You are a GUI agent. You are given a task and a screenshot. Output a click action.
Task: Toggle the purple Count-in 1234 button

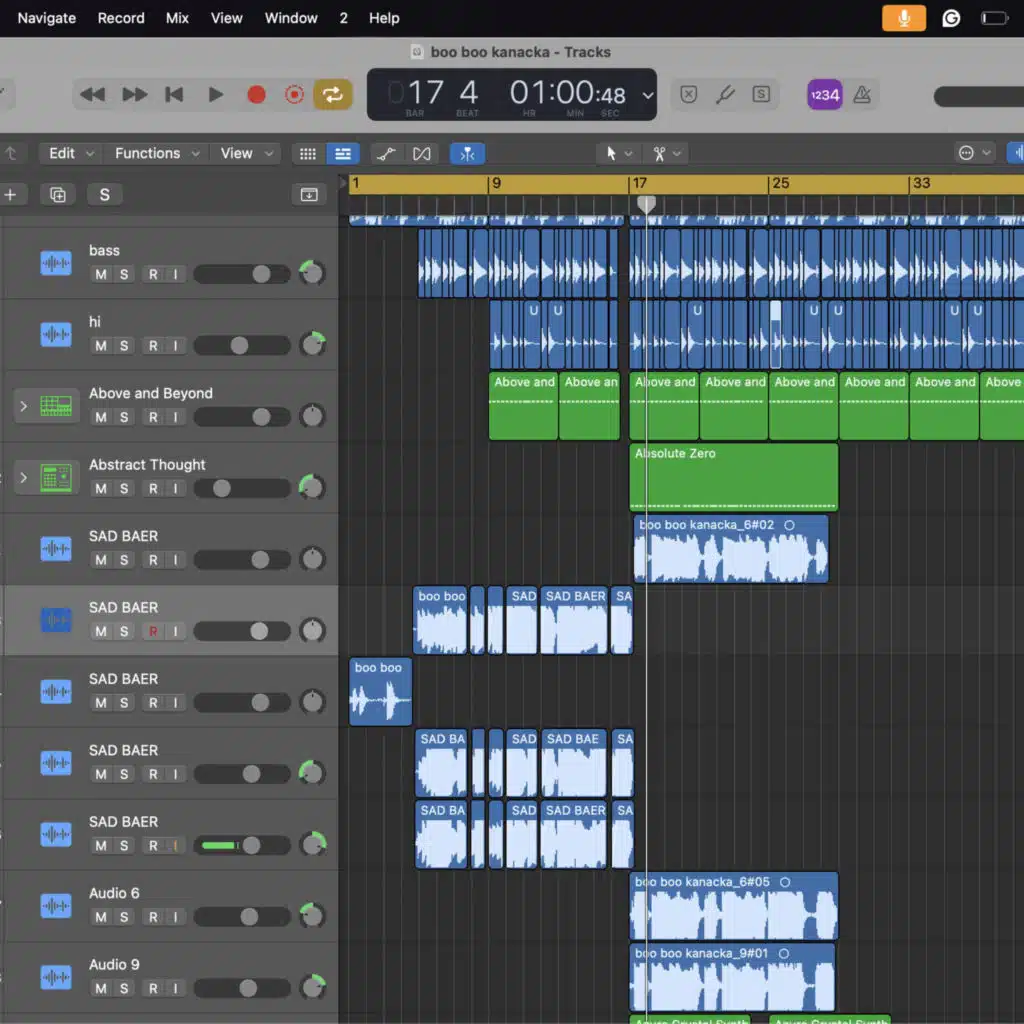[x=824, y=95]
